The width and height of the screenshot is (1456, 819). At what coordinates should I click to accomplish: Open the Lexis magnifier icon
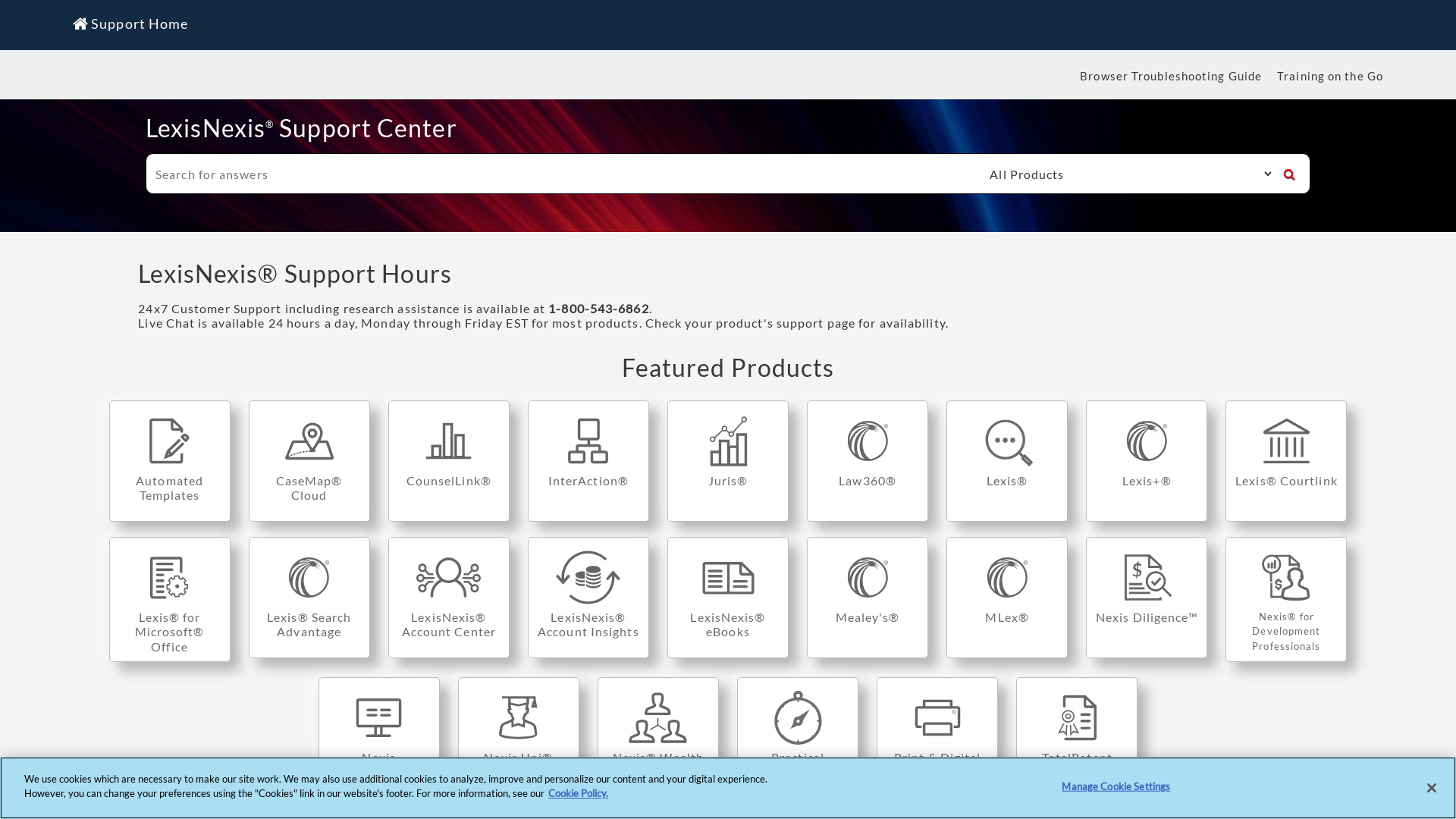[1008, 442]
